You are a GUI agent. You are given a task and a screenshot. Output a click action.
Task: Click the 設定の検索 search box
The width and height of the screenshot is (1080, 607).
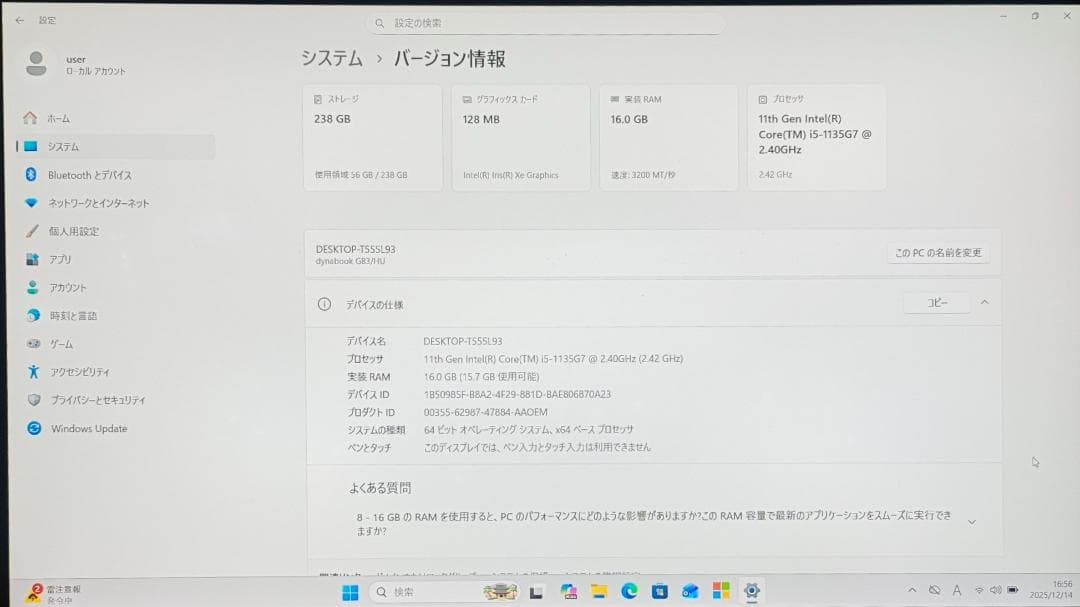pos(544,22)
